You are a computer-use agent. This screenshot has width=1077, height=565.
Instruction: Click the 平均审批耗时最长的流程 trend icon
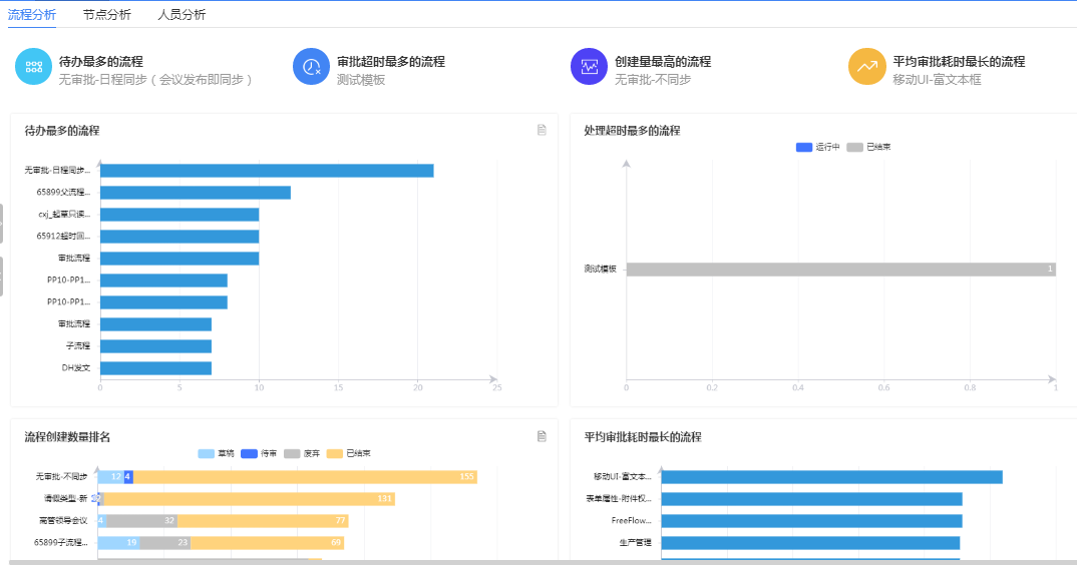click(x=867, y=68)
